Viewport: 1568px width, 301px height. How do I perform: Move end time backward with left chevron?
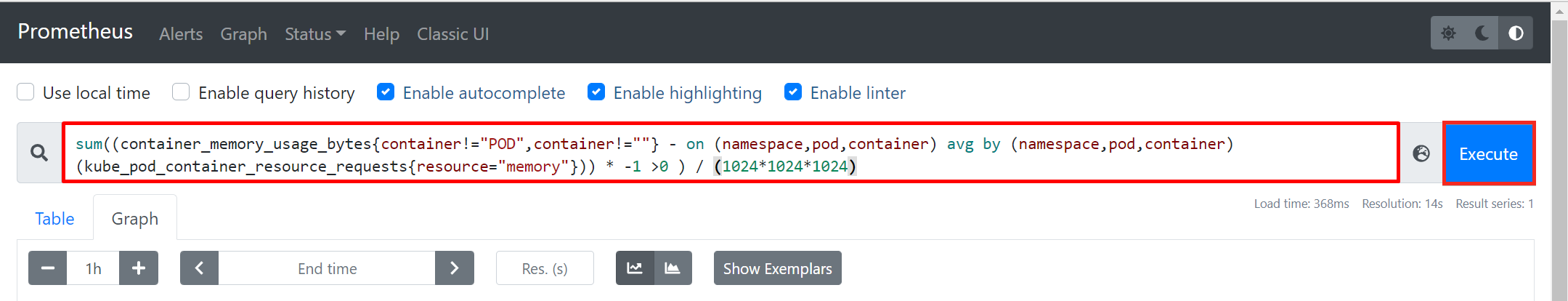(199, 268)
